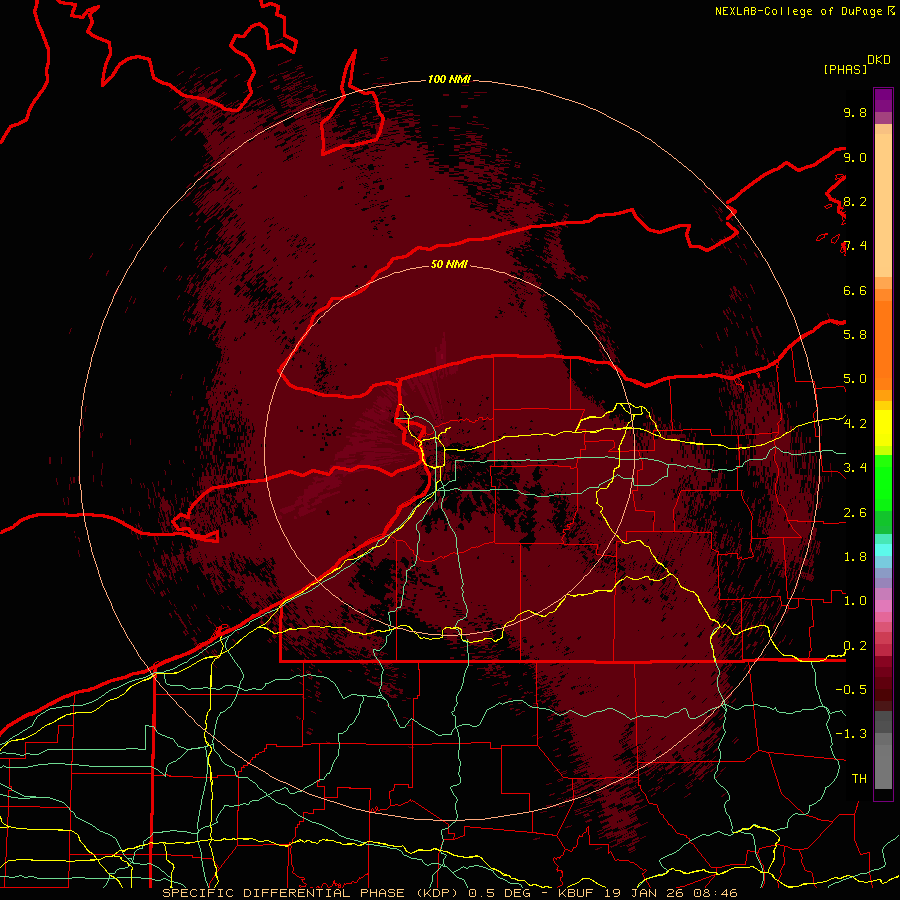
Task: Click the 3.4 legend value
Action: [855, 468]
